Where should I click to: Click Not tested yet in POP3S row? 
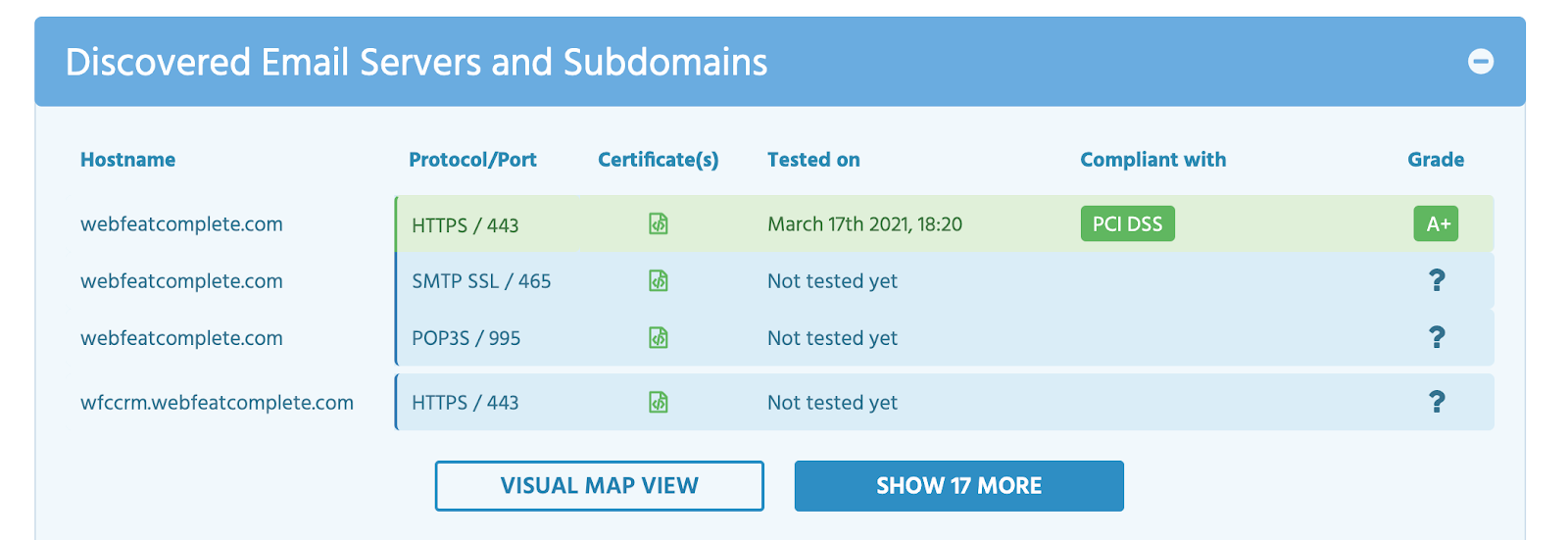tap(832, 338)
